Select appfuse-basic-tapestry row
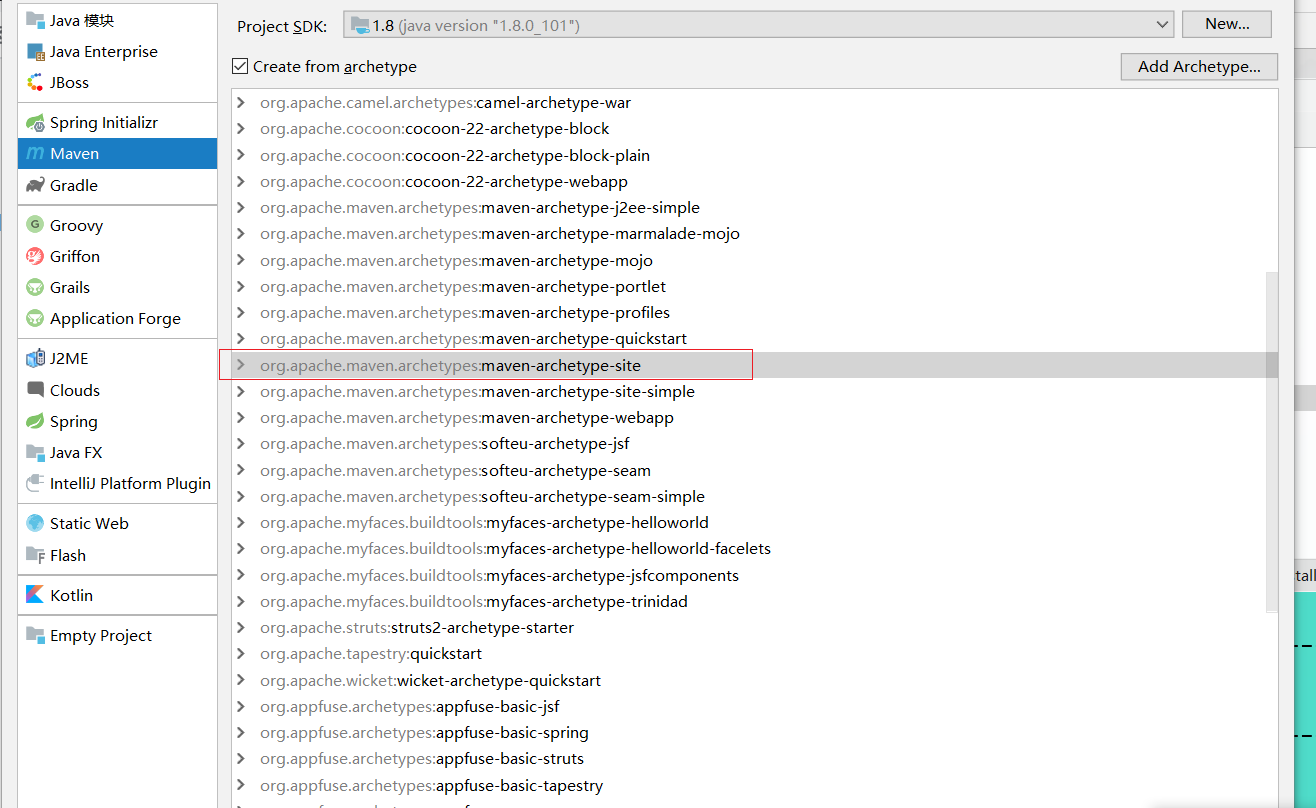Viewport: 1316px width, 808px height. tap(755, 785)
